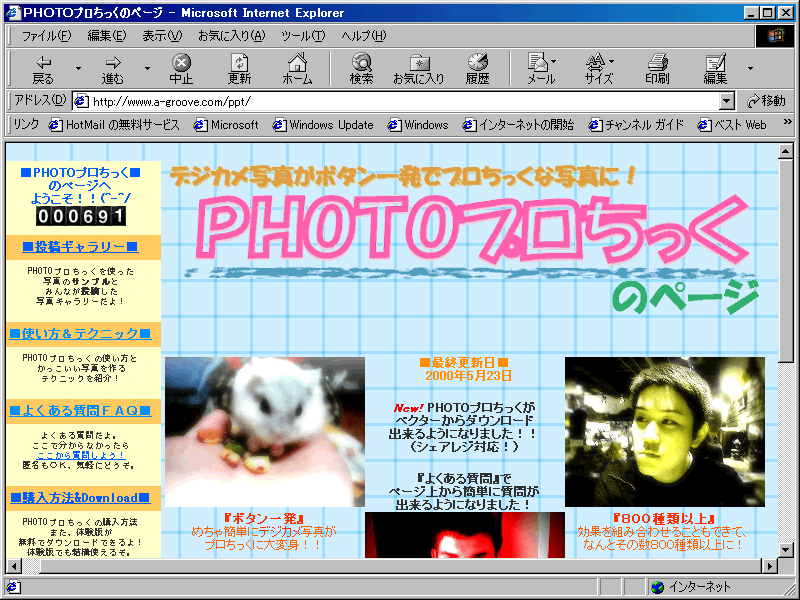Open the インターネットの開始 link

(518, 125)
